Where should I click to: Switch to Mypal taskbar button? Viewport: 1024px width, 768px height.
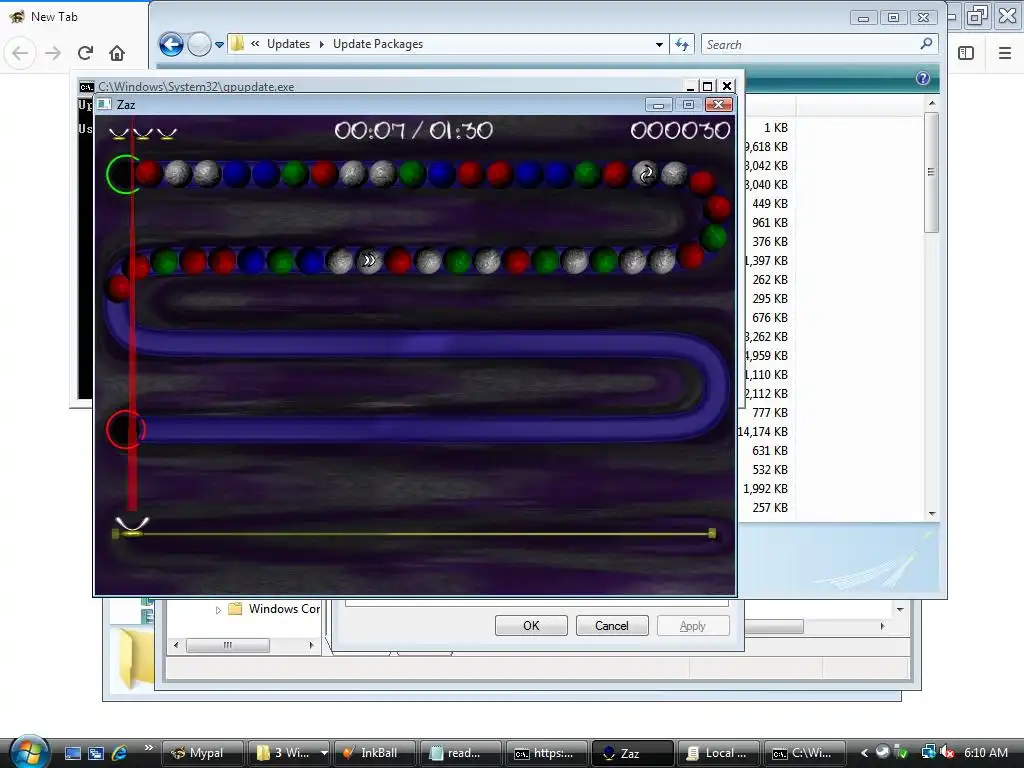pyautogui.click(x=202, y=753)
